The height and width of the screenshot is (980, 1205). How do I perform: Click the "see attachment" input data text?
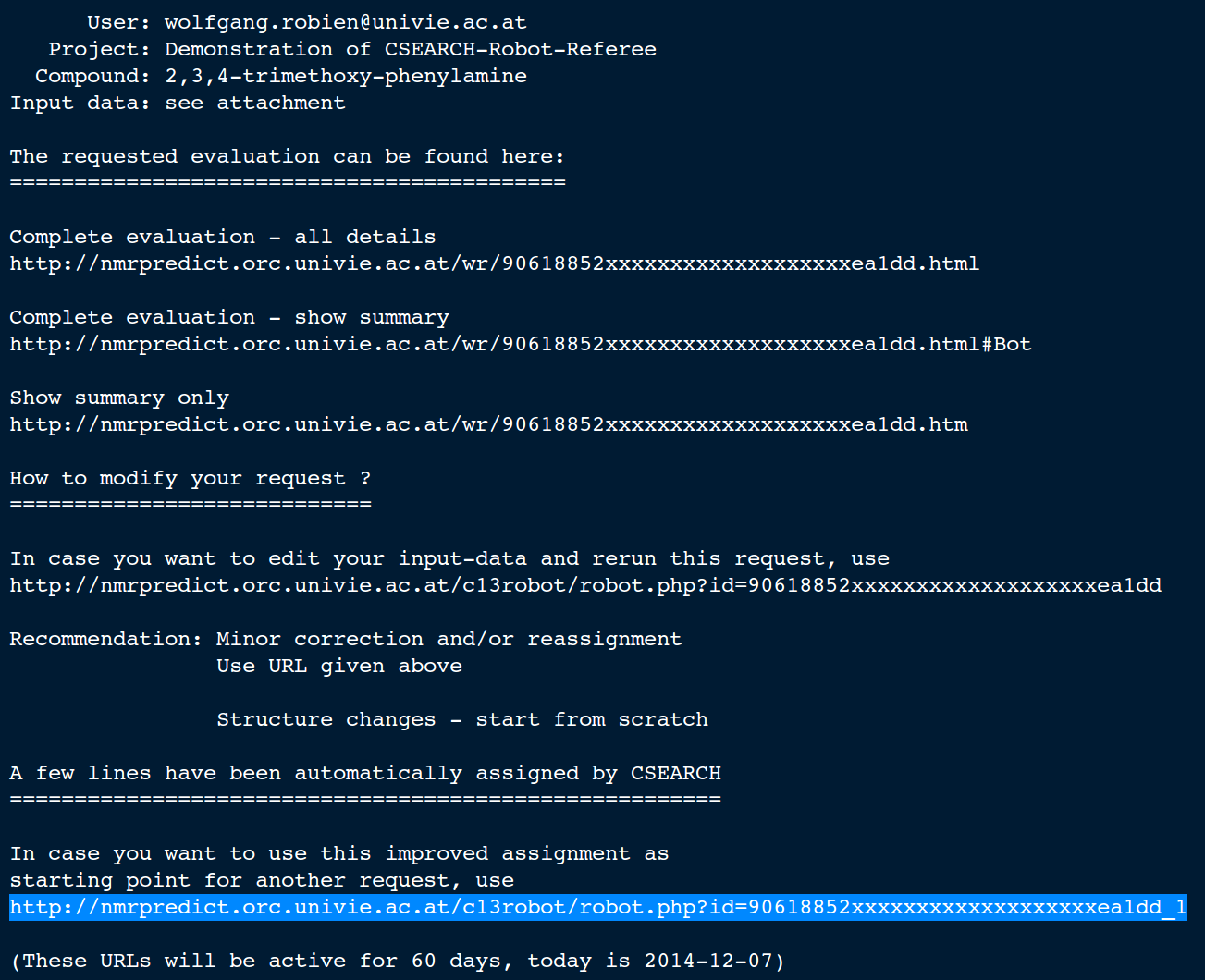[x=254, y=103]
